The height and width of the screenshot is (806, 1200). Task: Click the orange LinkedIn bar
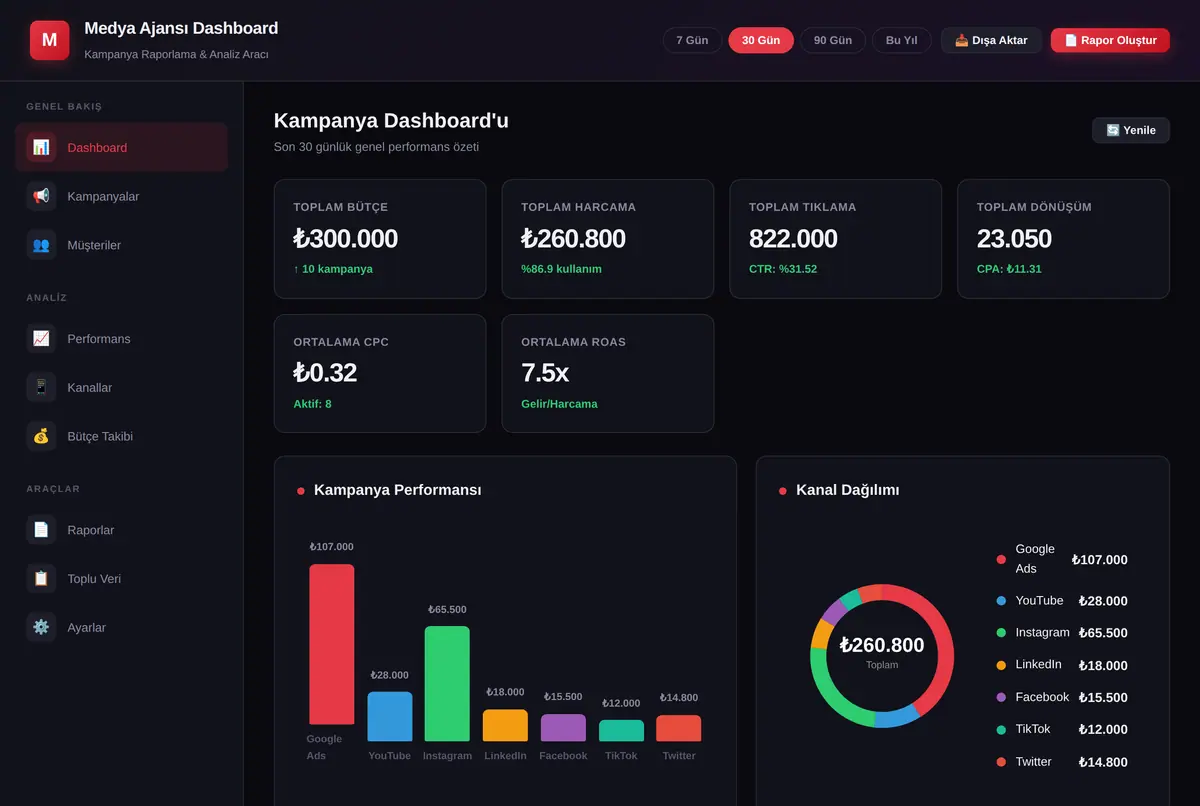coord(505,725)
